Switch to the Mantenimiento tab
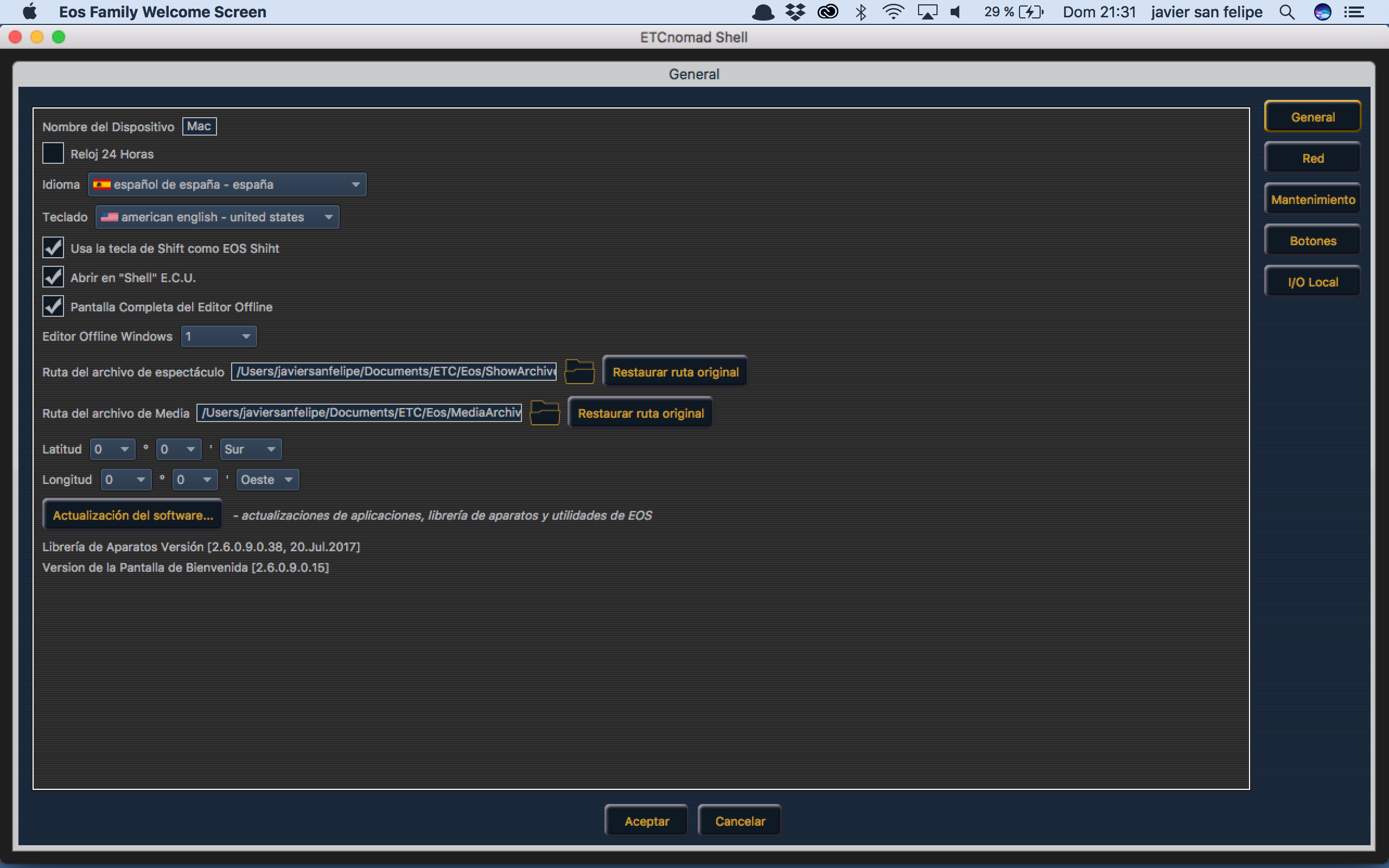1389x868 pixels. pyautogui.click(x=1312, y=199)
